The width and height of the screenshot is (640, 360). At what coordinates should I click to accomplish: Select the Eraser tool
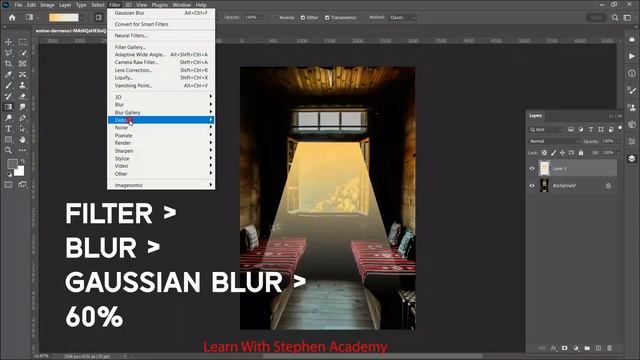[x=22, y=96]
